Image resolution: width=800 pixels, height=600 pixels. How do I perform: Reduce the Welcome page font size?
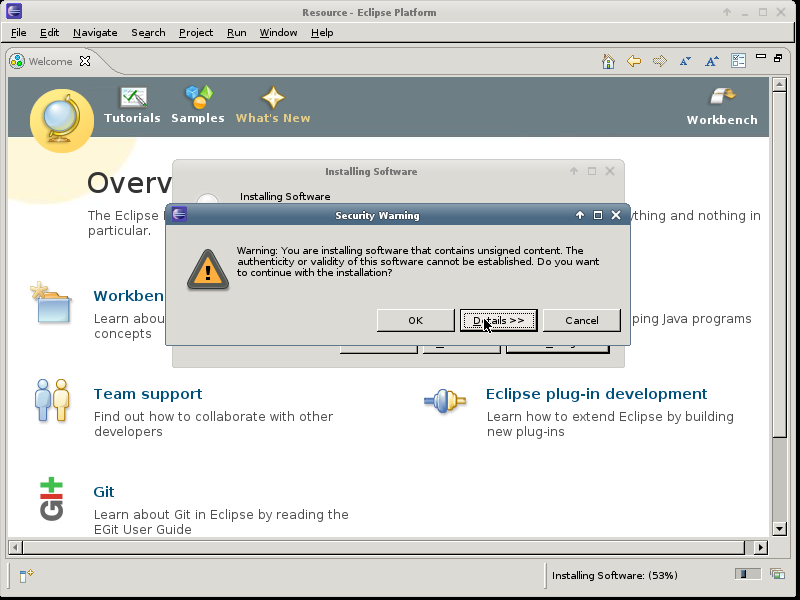[685, 61]
